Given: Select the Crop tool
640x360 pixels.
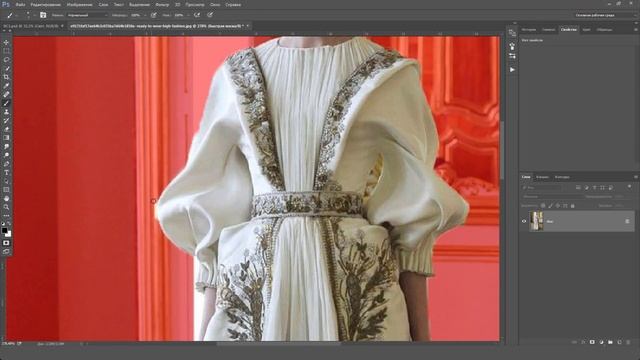Looking at the screenshot, I should (x=6, y=77).
